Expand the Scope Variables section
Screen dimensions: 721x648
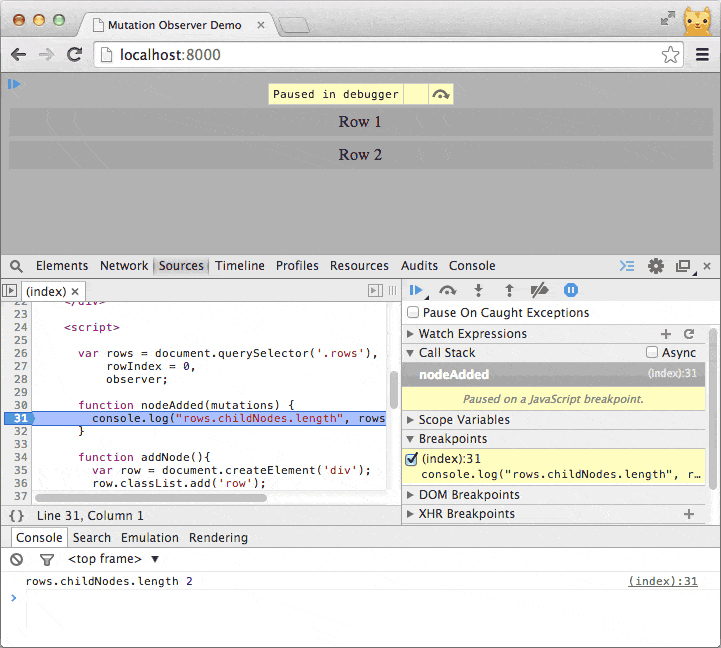click(463, 420)
